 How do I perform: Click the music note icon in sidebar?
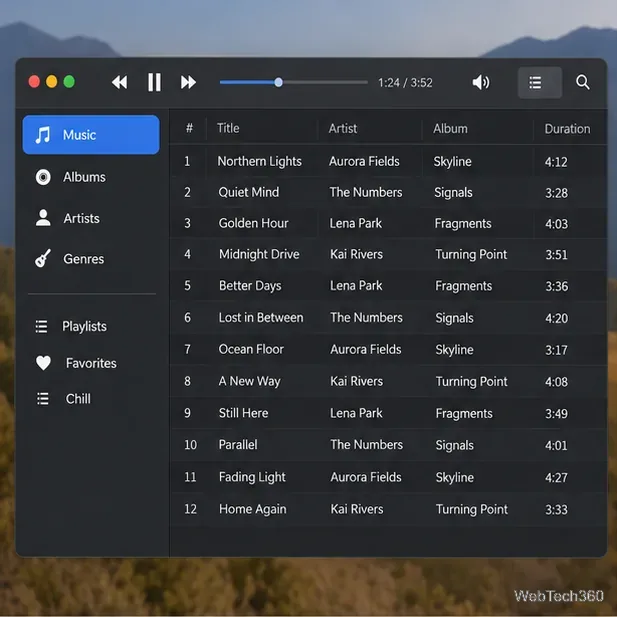click(x=43, y=135)
